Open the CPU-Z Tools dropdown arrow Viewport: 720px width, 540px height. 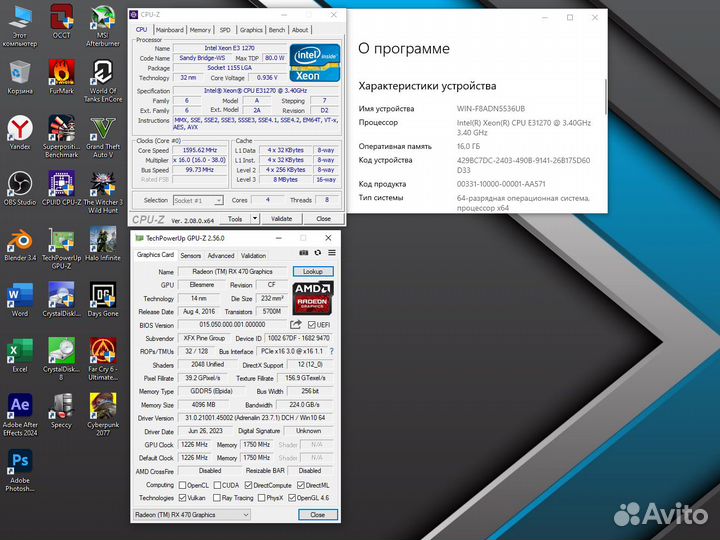pyautogui.click(x=255, y=219)
